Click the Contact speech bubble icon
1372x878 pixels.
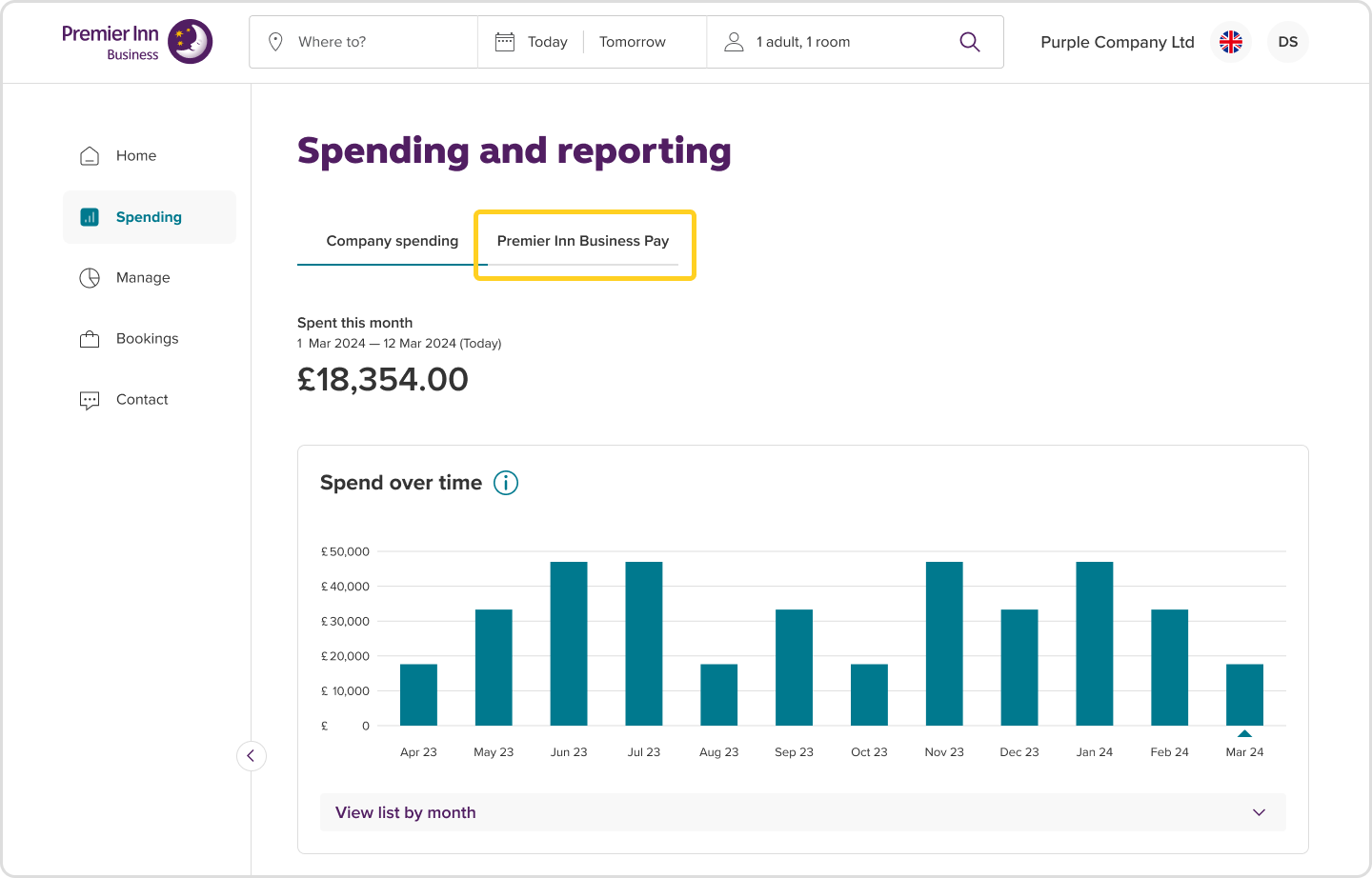click(90, 400)
